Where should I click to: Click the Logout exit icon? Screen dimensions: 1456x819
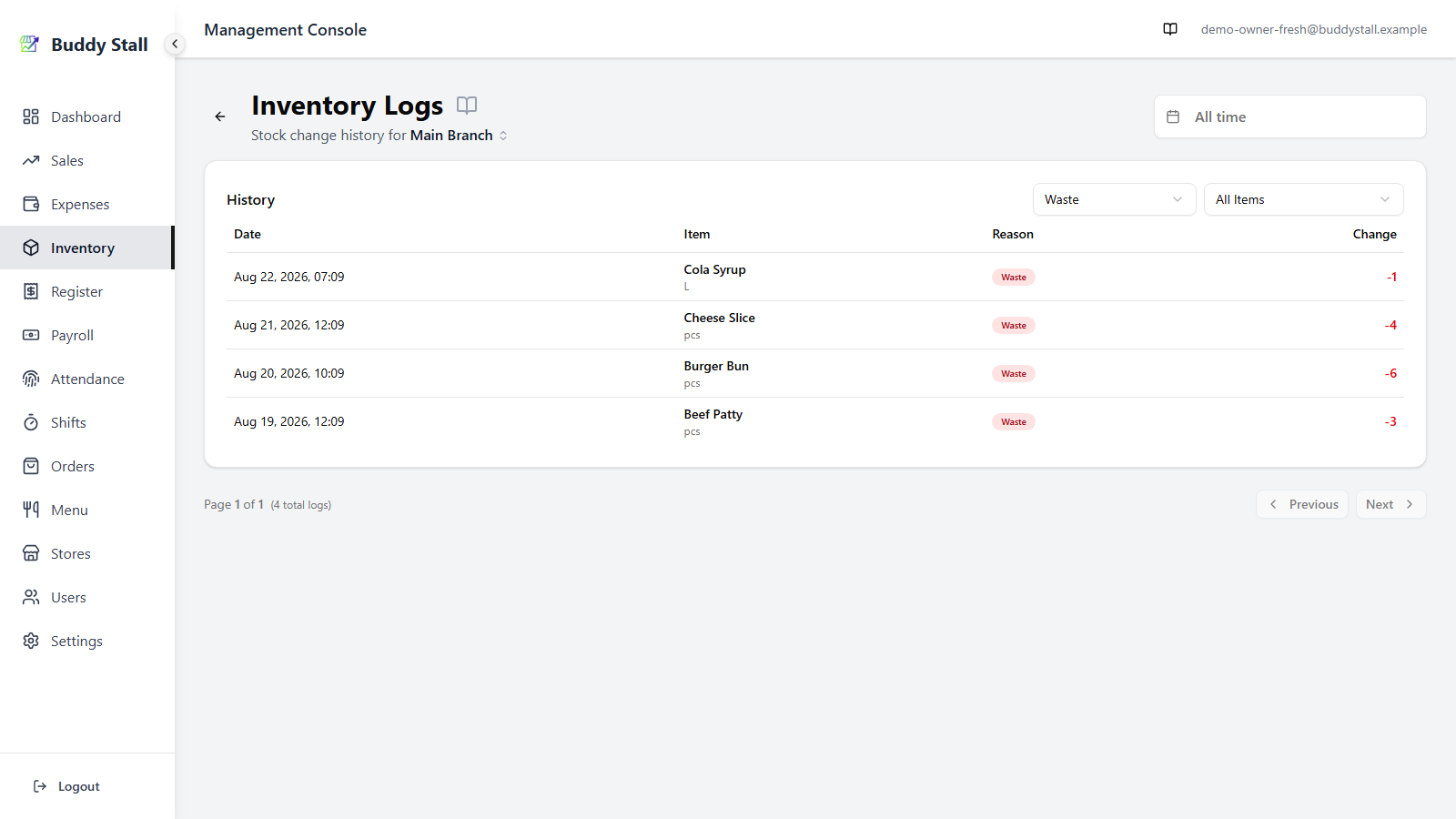tap(40, 786)
